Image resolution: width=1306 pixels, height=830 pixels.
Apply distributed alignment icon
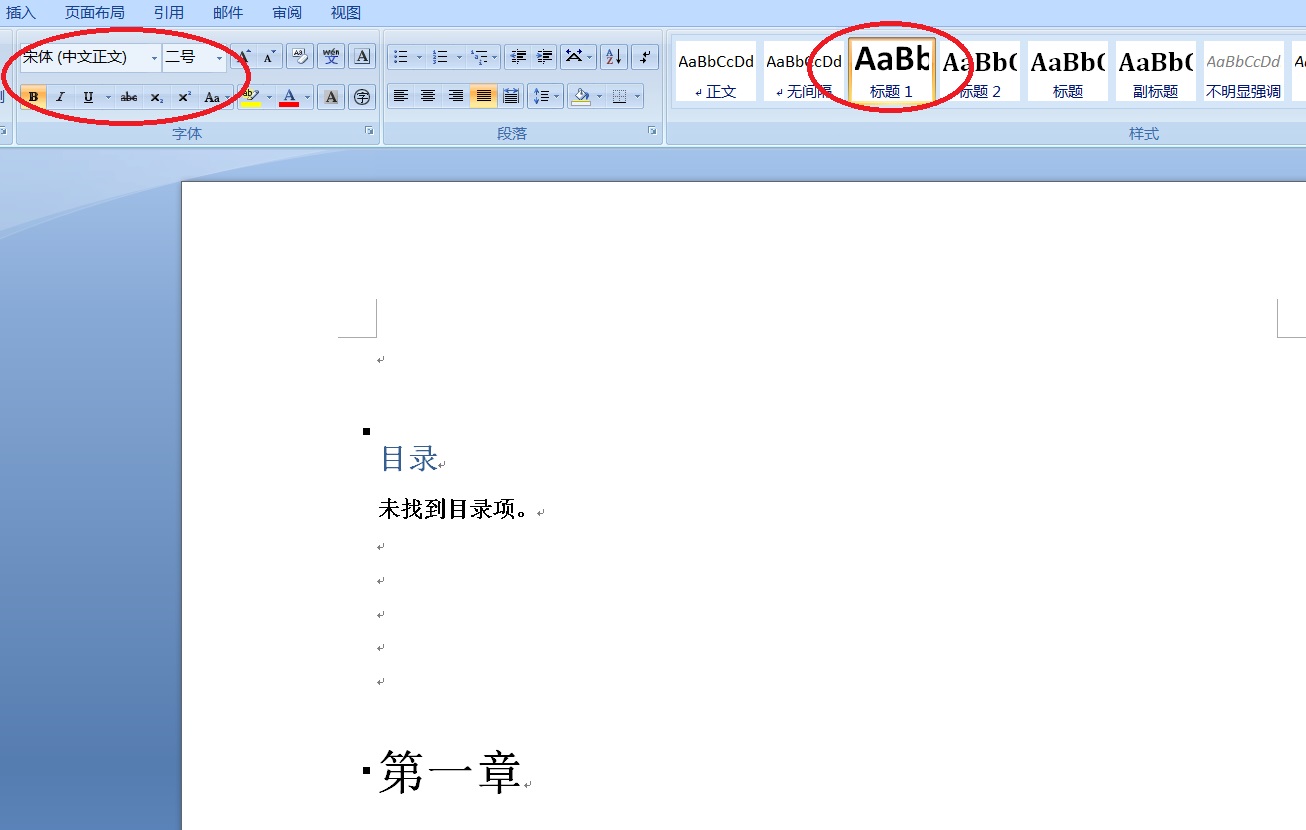[x=511, y=97]
